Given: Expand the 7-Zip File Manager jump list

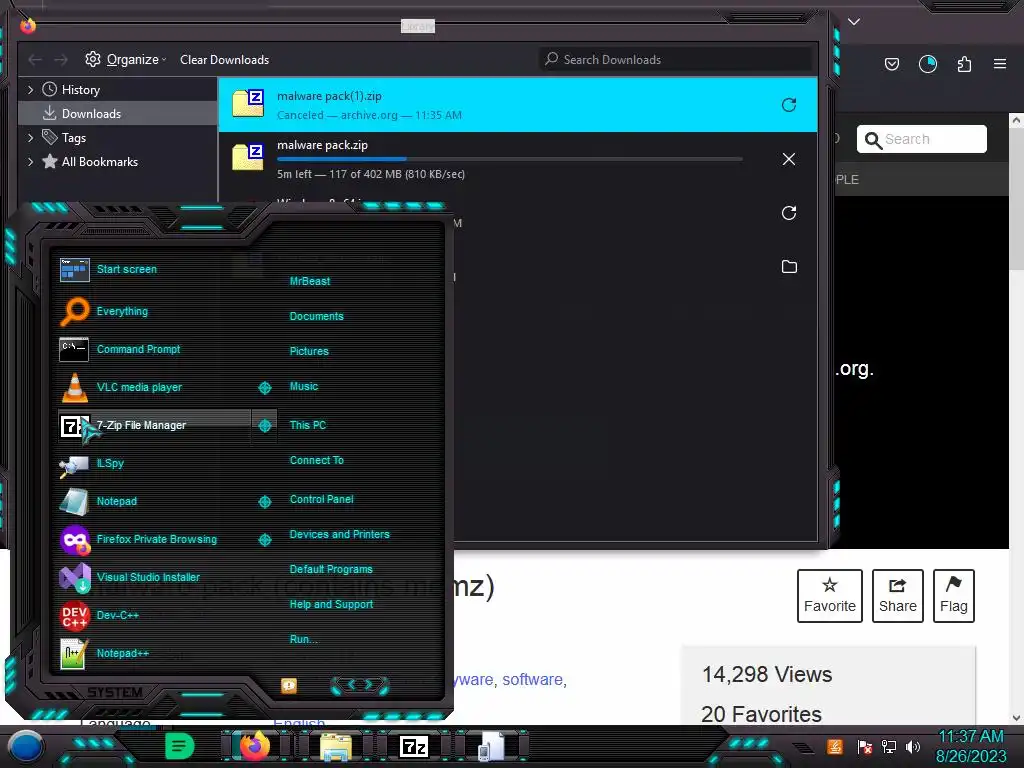Looking at the screenshot, I should tap(264, 426).
